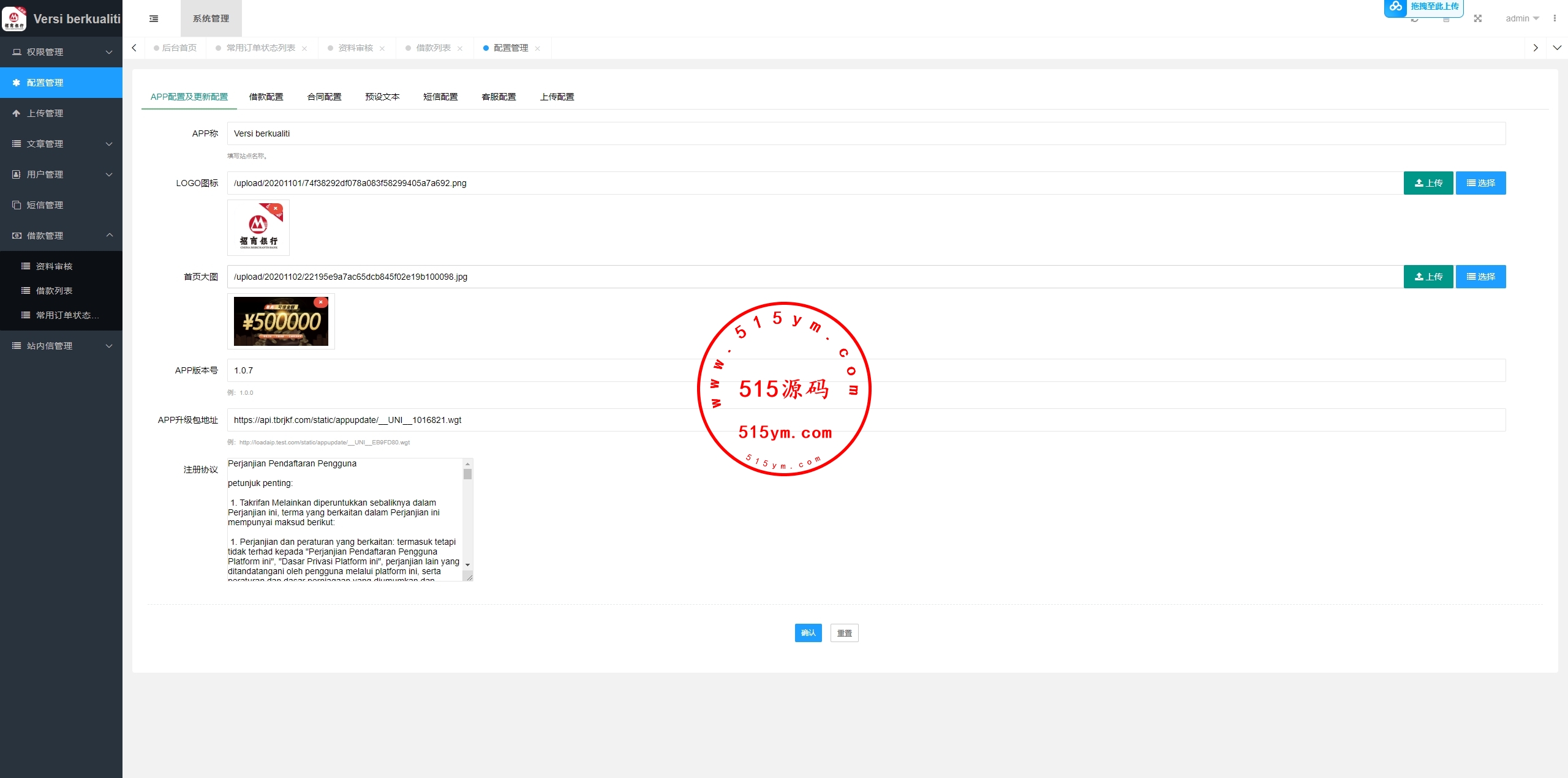Toggle fullscreen with the expand-arrows icon
This screenshot has height=778, width=1568.
(1477, 18)
